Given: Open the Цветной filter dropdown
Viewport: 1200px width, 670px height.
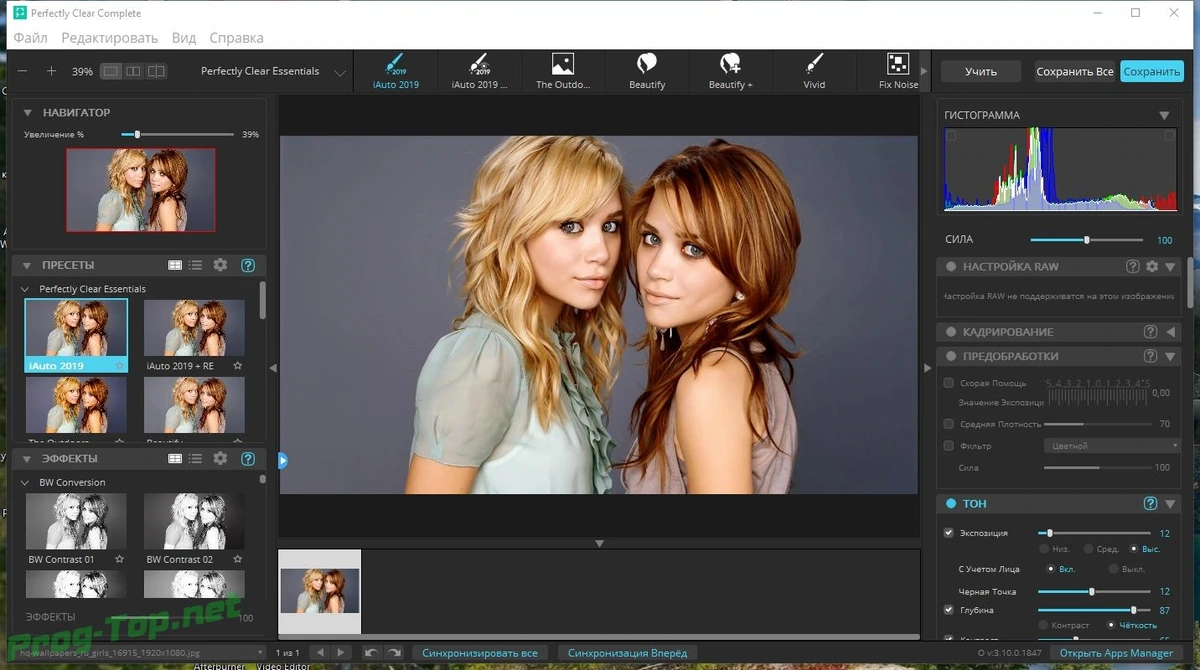Looking at the screenshot, I should click(x=1111, y=445).
